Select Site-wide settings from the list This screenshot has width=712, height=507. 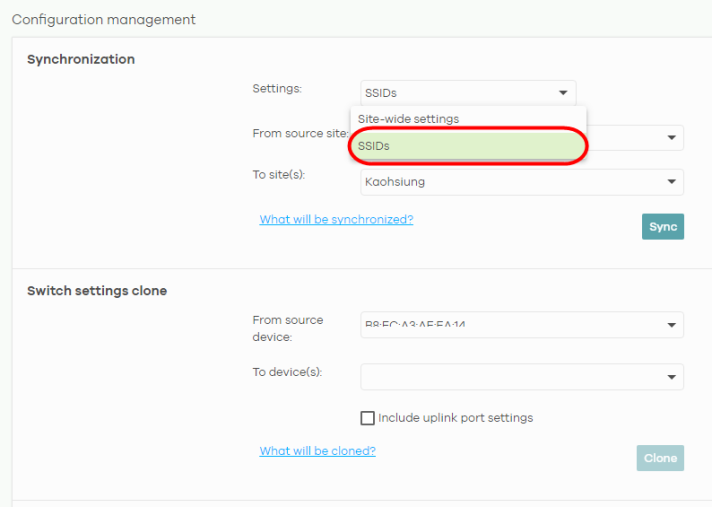408,119
